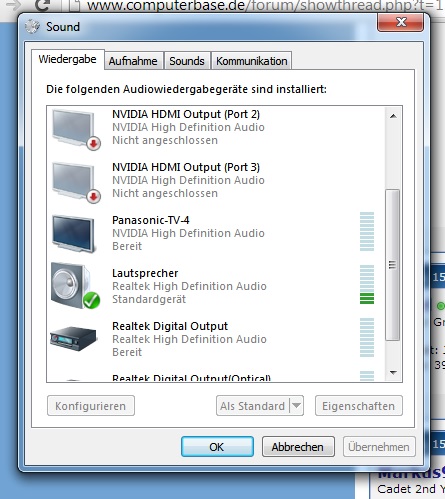
Task: Click the 'Standardgerät' status text
Action: [x=149, y=299]
